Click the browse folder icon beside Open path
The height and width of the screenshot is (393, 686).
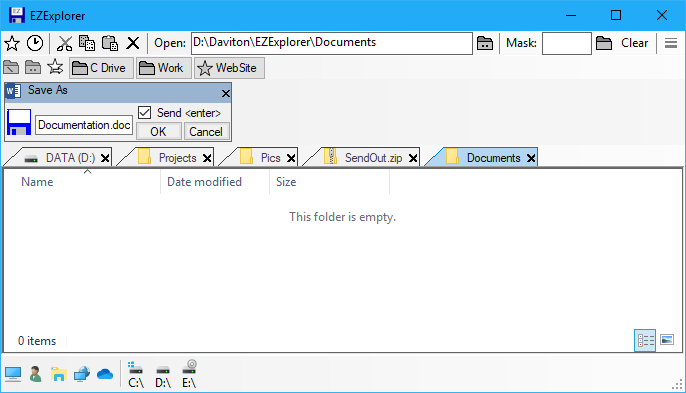(485, 43)
